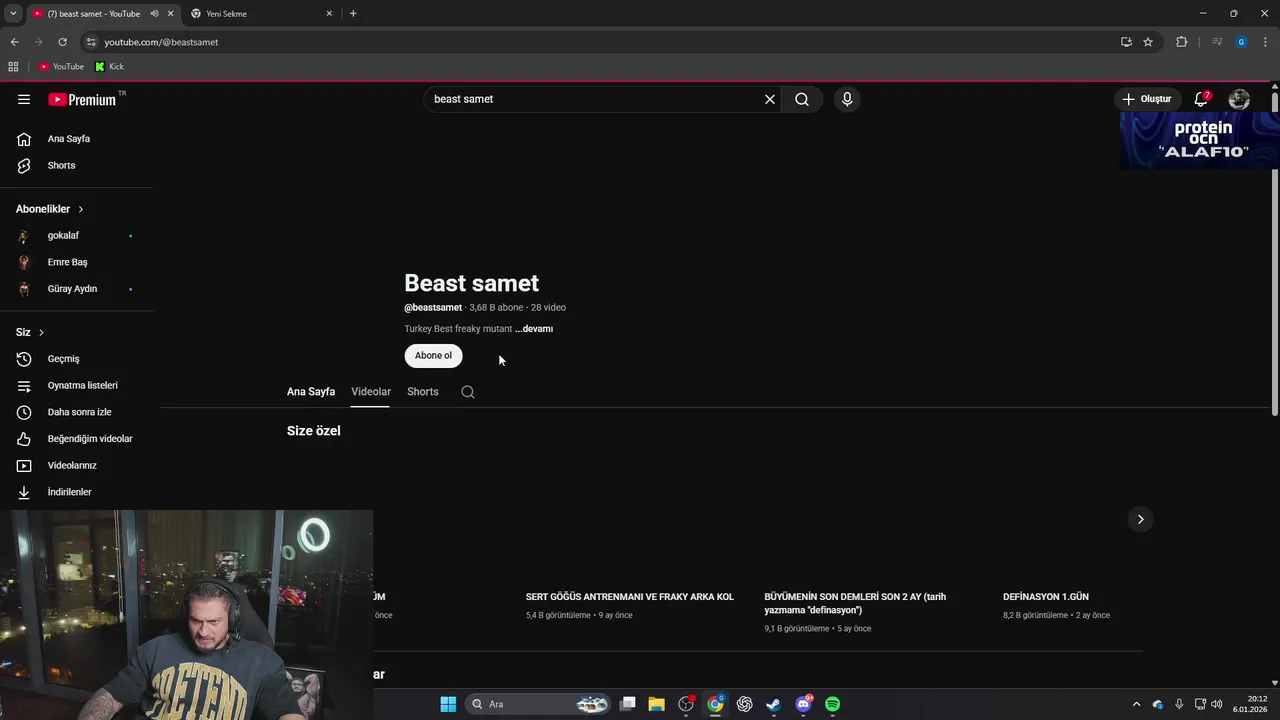Open a new browser tab with plus
The width and height of the screenshot is (1280, 720).
tap(353, 14)
